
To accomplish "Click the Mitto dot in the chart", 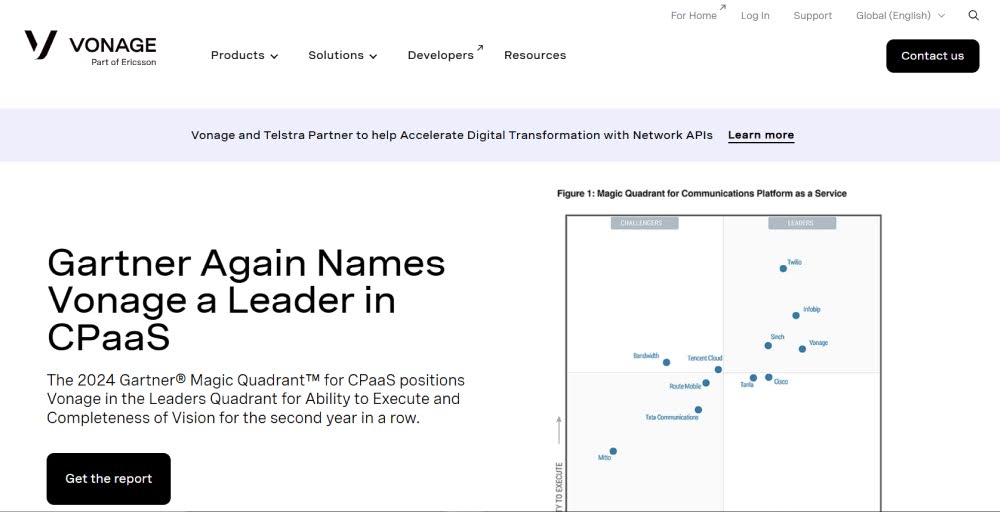I will coord(613,451).
